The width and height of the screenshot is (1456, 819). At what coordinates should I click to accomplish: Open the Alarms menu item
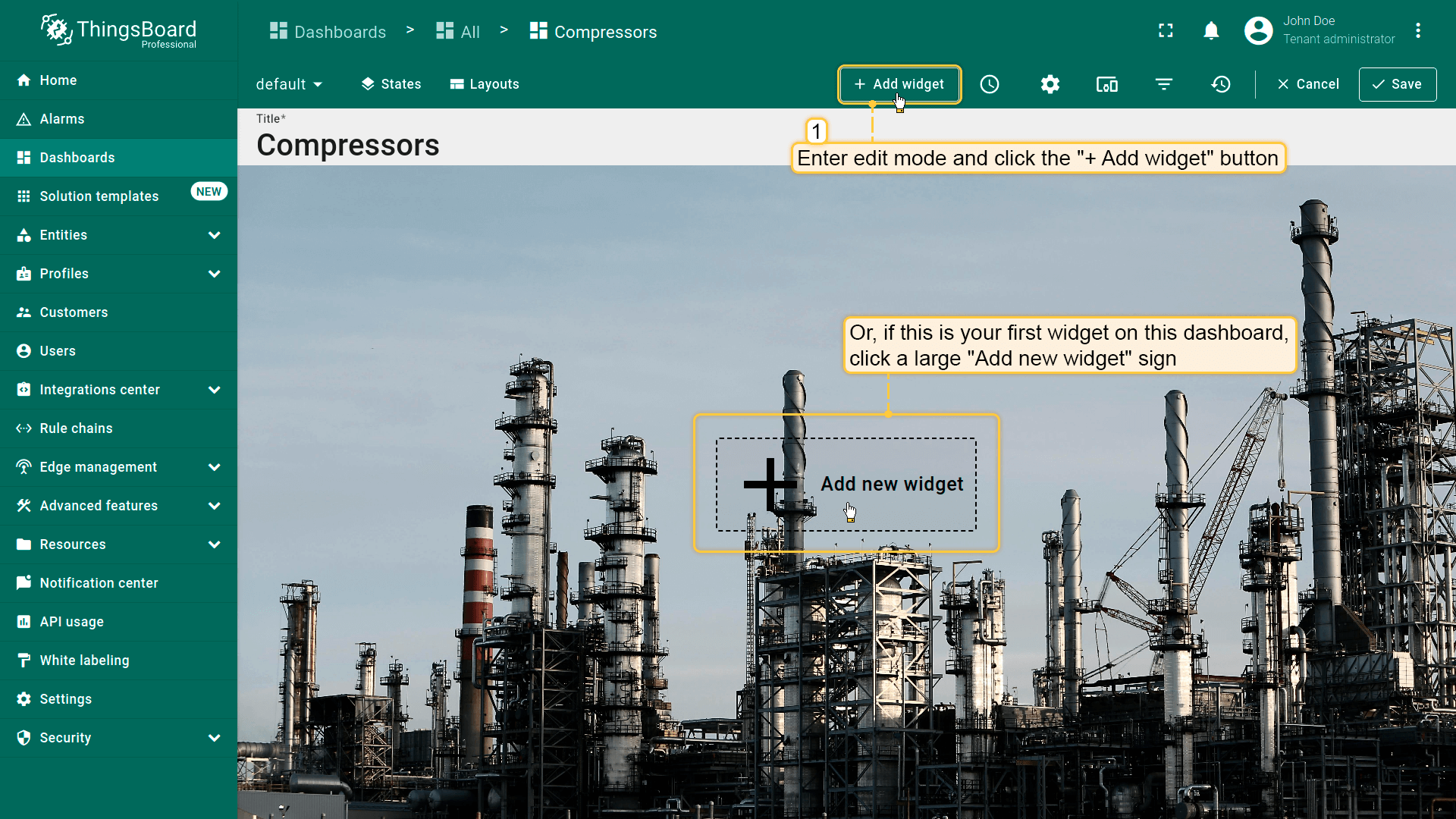62,119
